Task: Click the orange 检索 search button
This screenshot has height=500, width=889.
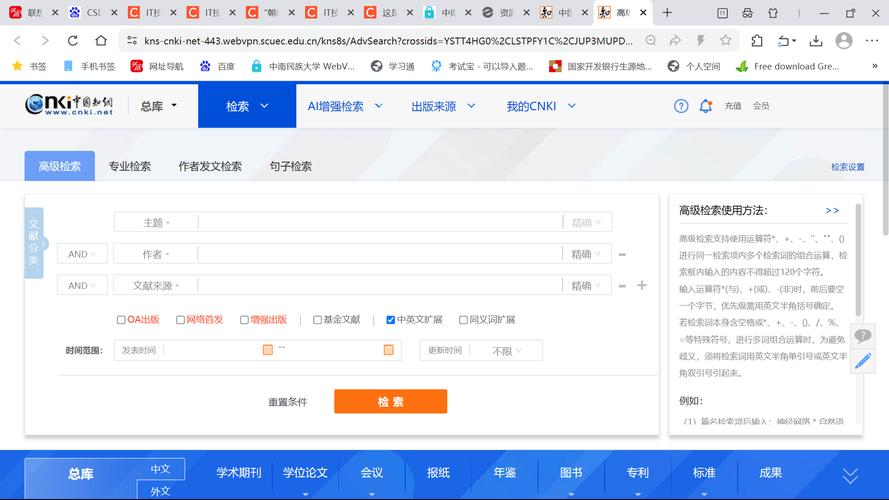Action: [x=391, y=401]
